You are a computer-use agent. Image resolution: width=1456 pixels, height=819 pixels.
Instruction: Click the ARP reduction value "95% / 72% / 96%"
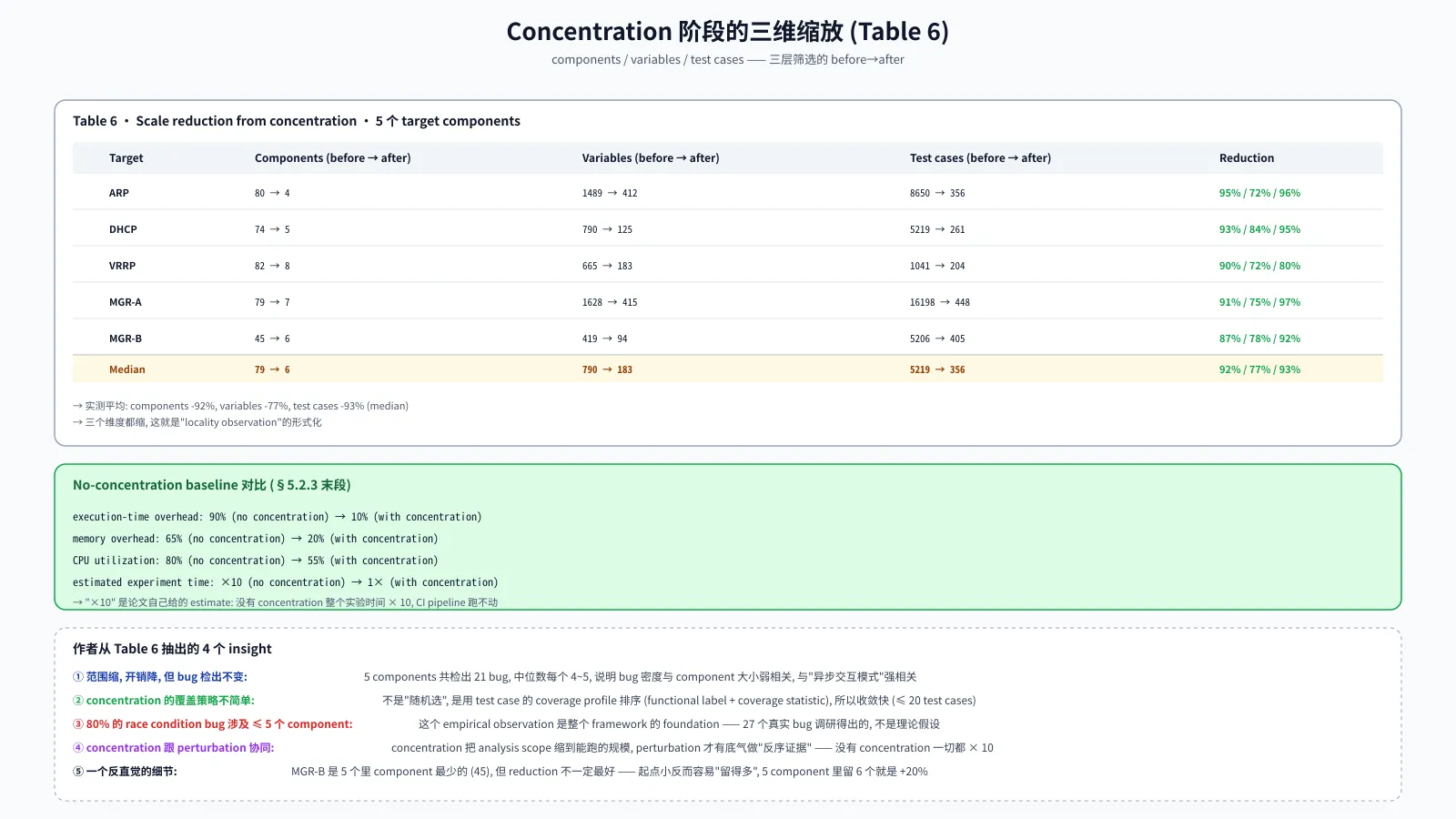(x=1259, y=193)
